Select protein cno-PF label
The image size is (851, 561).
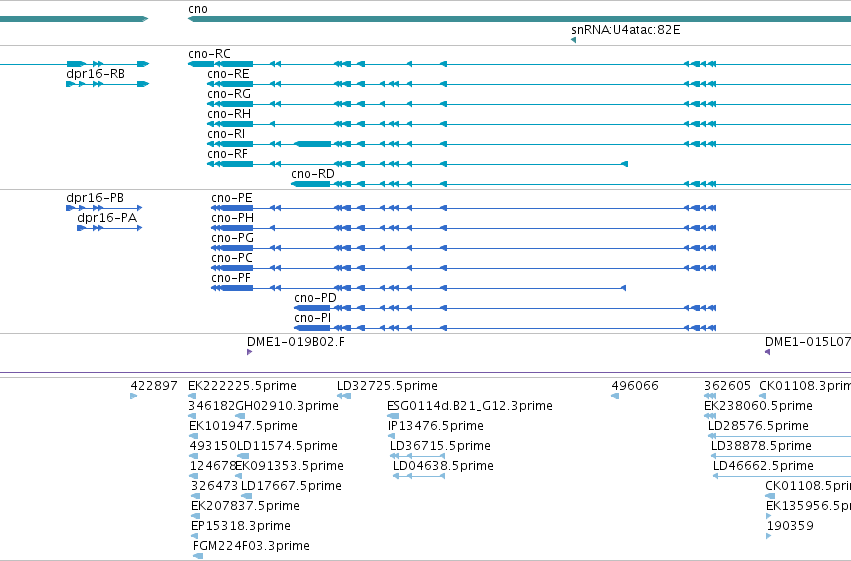click(231, 278)
